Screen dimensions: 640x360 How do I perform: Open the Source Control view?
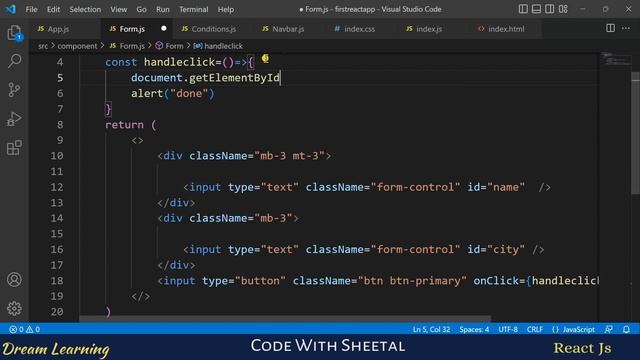(x=14, y=90)
